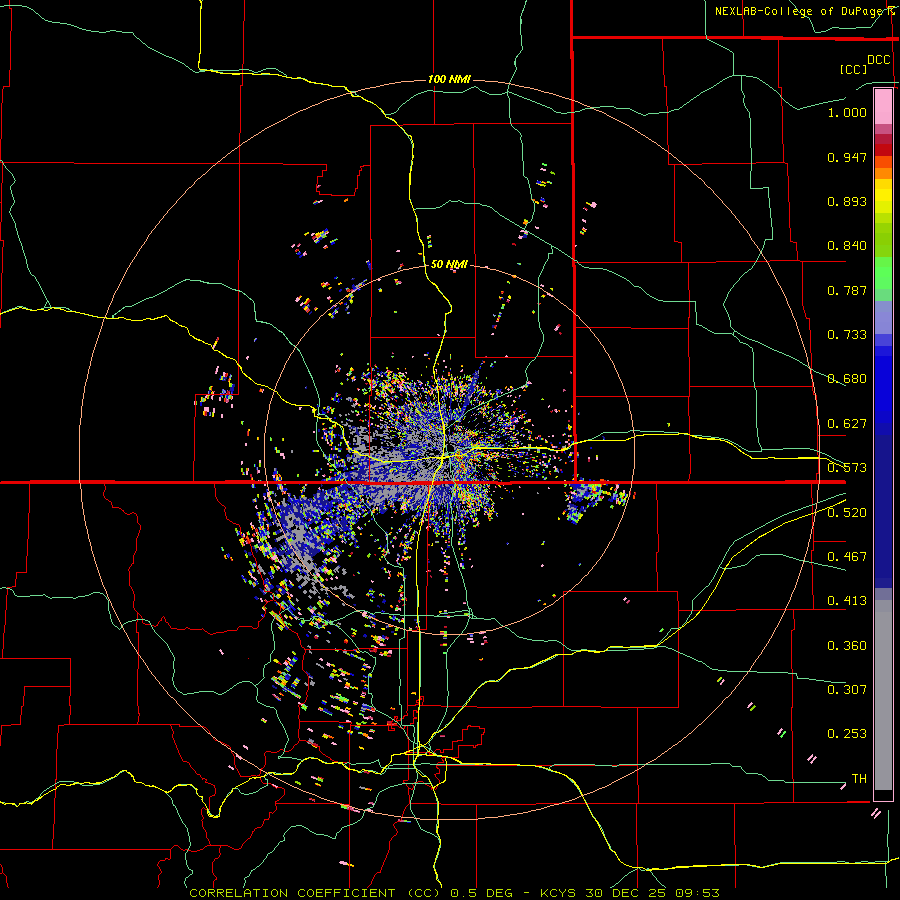Click the Correlation Coefficient KCYS caption text
Screen dimensions: 900x900
click(x=454, y=893)
